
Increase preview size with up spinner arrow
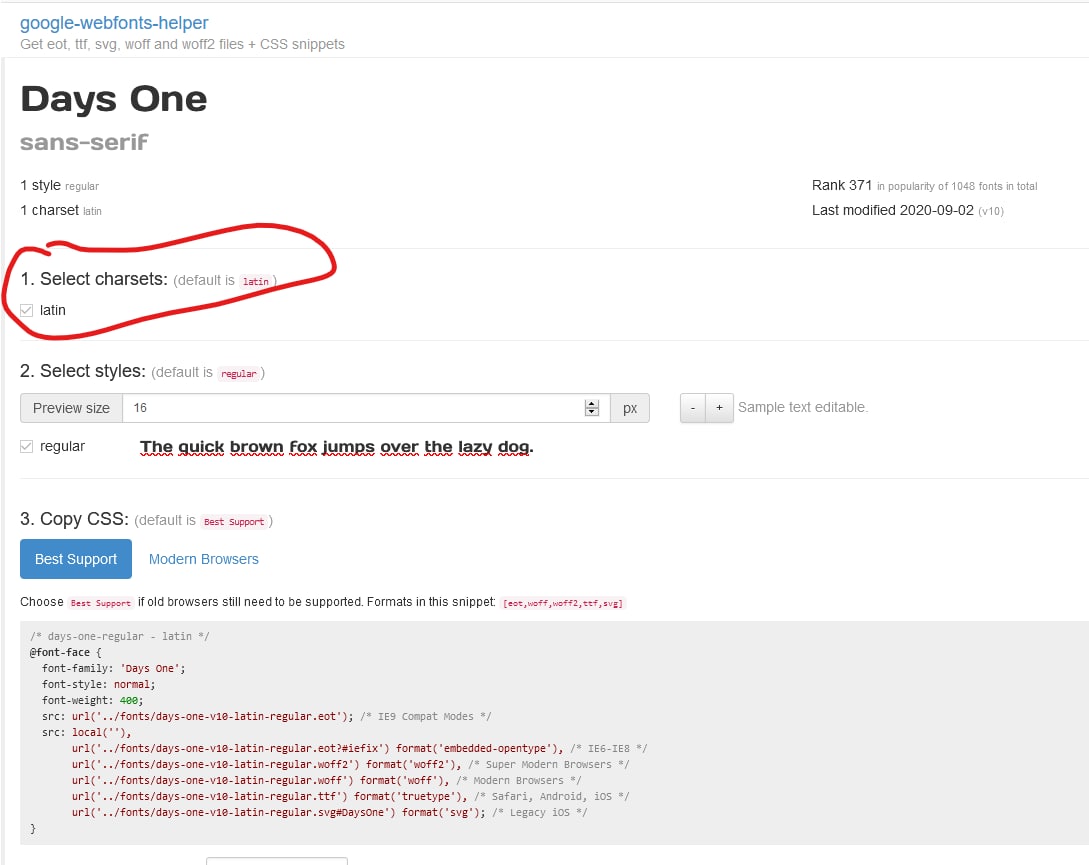click(x=592, y=404)
